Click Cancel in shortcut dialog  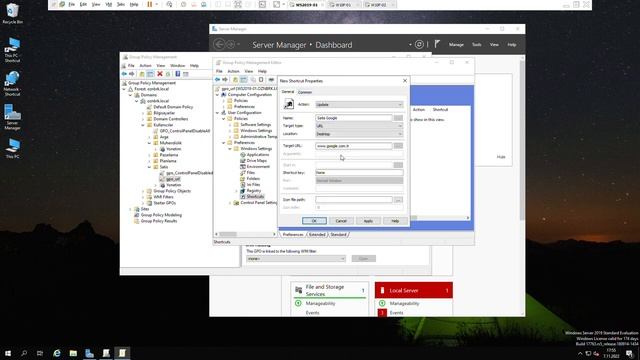tap(341, 221)
